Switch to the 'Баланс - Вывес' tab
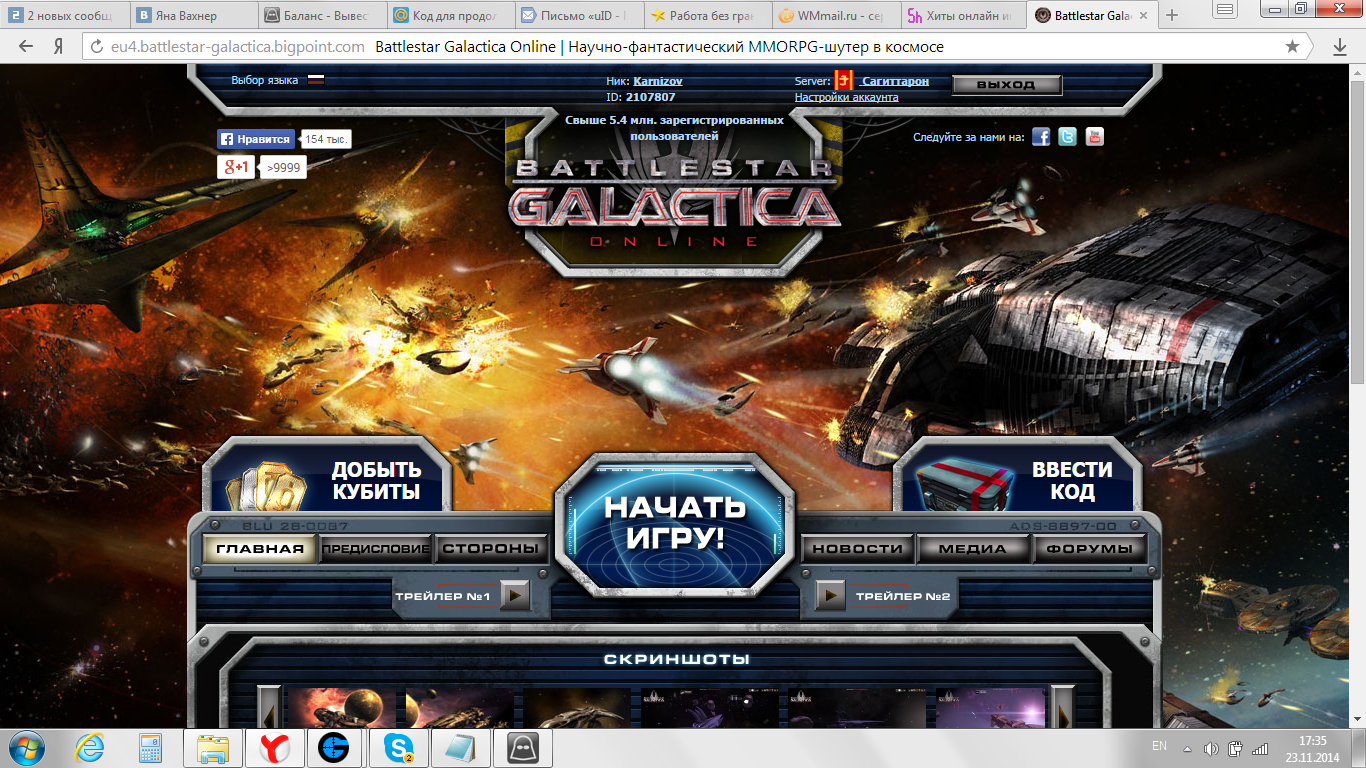The width and height of the screenshot is (1366, 768). coord(320,15)
